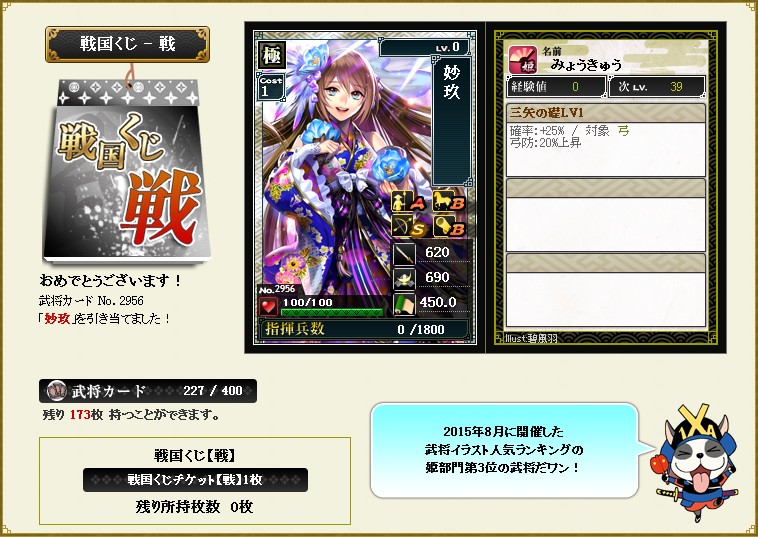Screen dimensions: 758x537
Task: Click the siege weapon aptitude B icon
Action: point(449,226)
